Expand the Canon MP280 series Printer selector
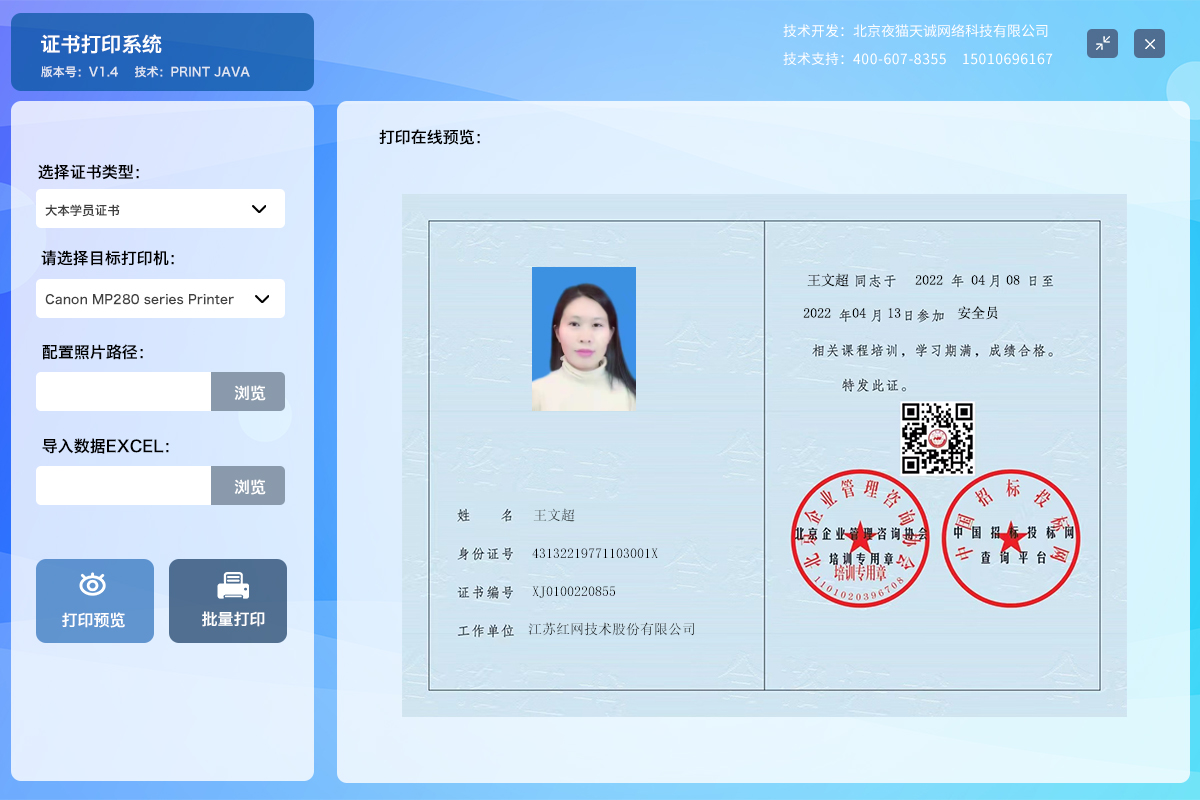The image size is (1200, 800). [x=160, y=298]
